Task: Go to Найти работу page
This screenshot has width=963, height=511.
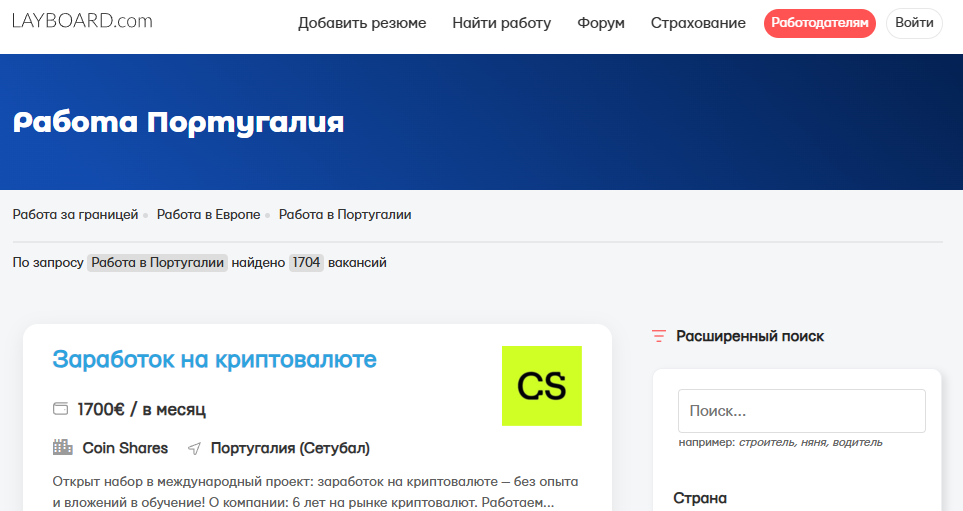Action: (x=501, y=23)
